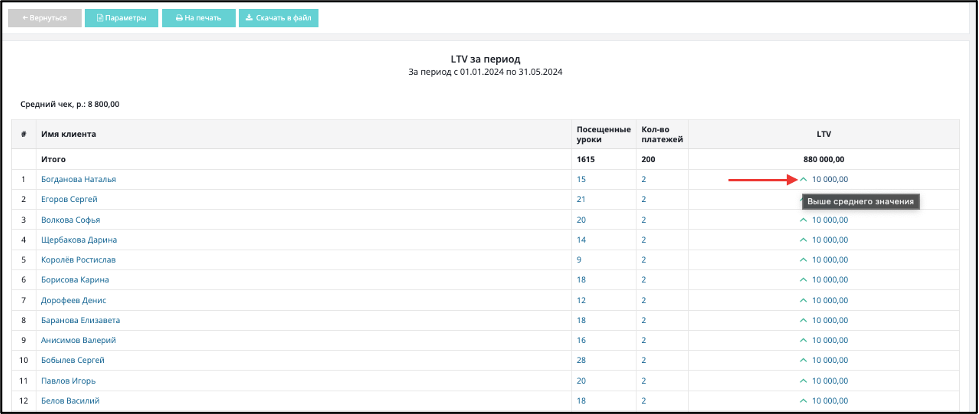The image size is (979, 414).
Task: Send the report На печать
Action: [x=199, y=18]
